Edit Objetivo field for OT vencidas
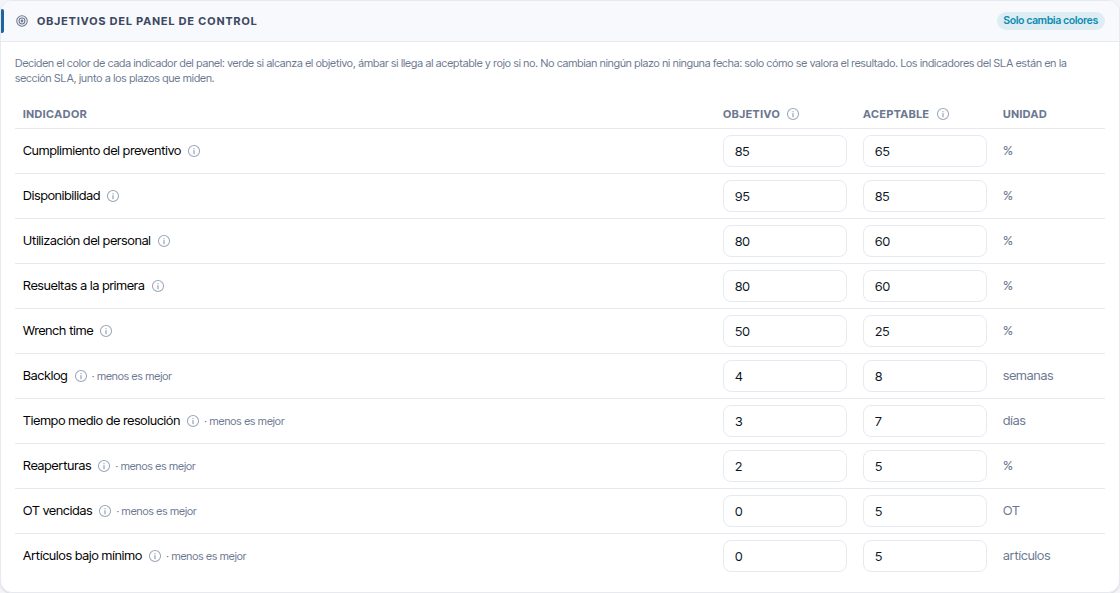Viewport: 1120px width, 593px height. [x=785, y=512]
